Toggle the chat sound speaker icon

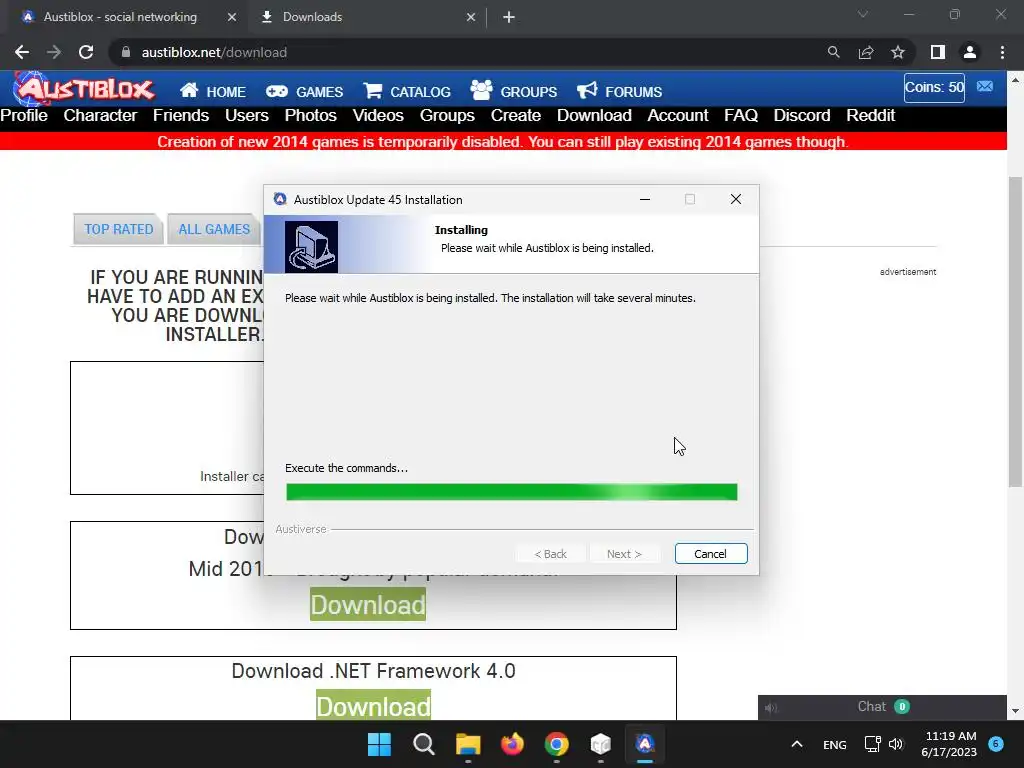coord(772,708)
